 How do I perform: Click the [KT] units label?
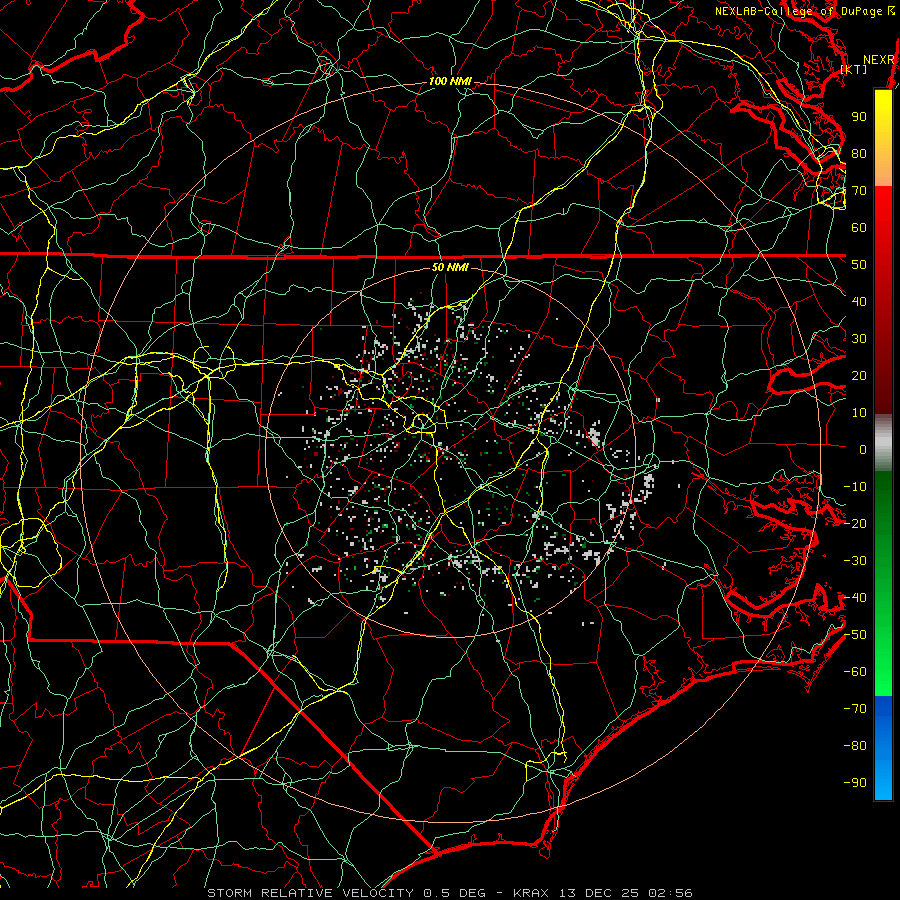click(x=854, y=69)
